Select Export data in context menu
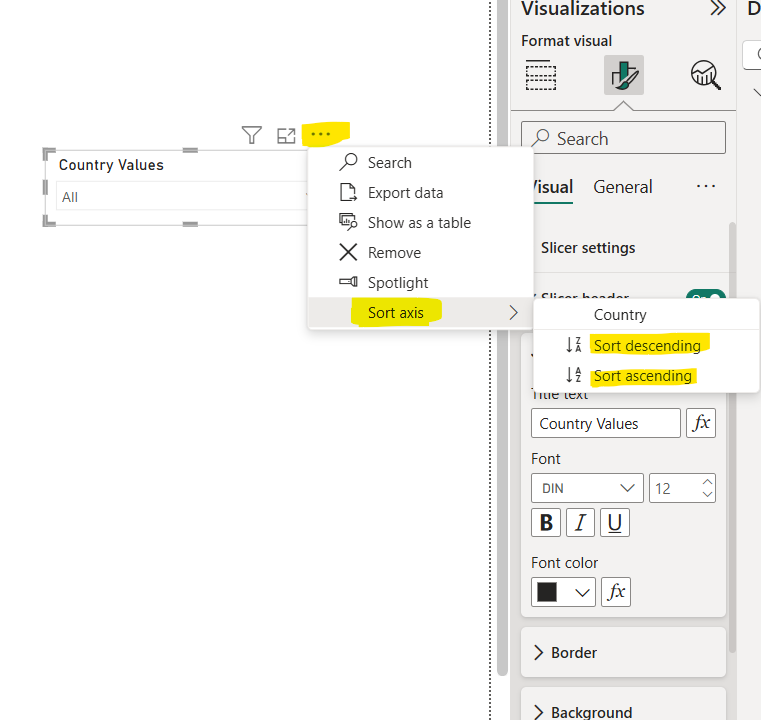The height and width of the screenshot is (720, 761). coord(405,193)
